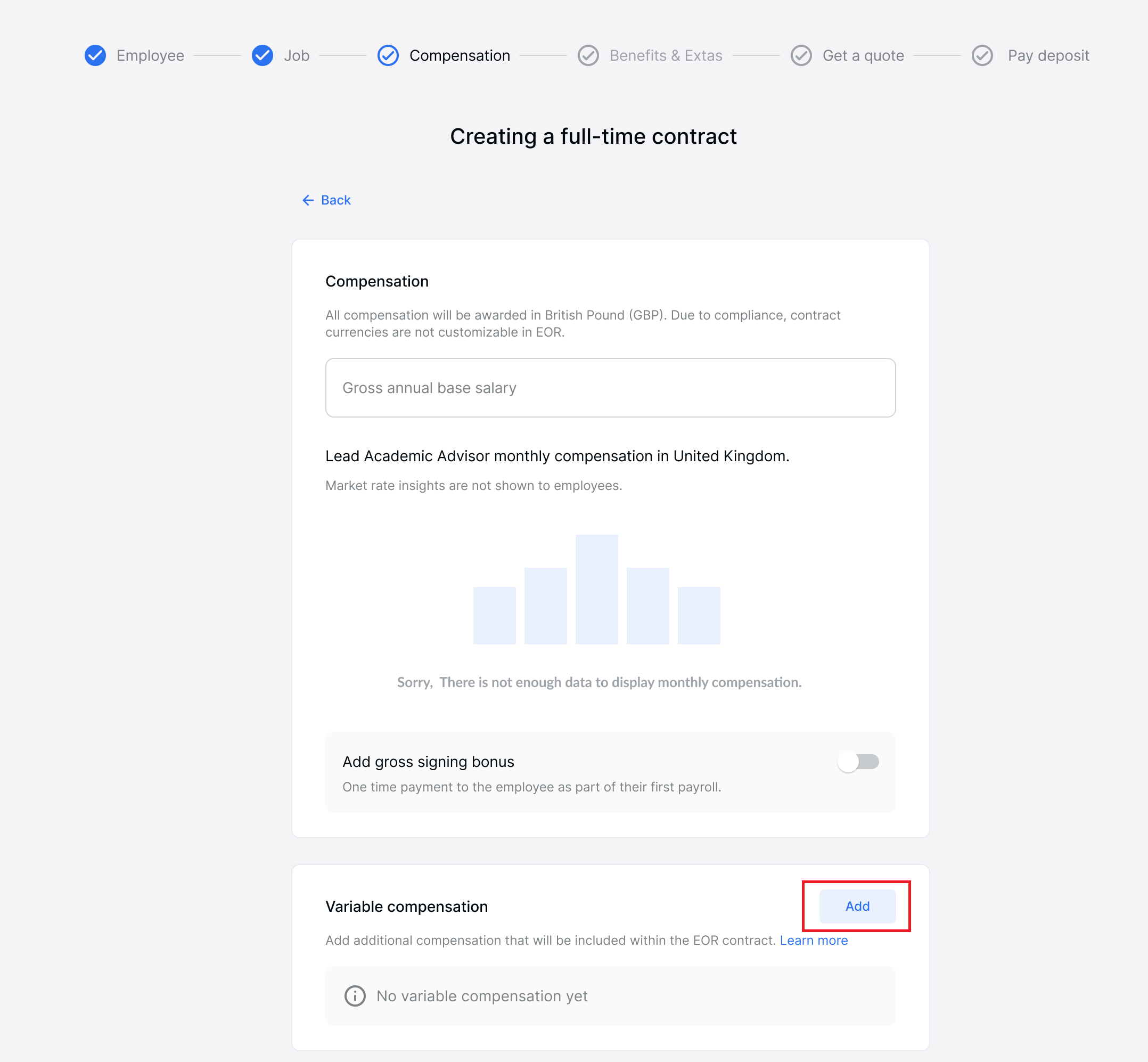This screenshot has height=1062, width=1148.
Task: Click the Compensation step circle icon
Action: [388, 55]
